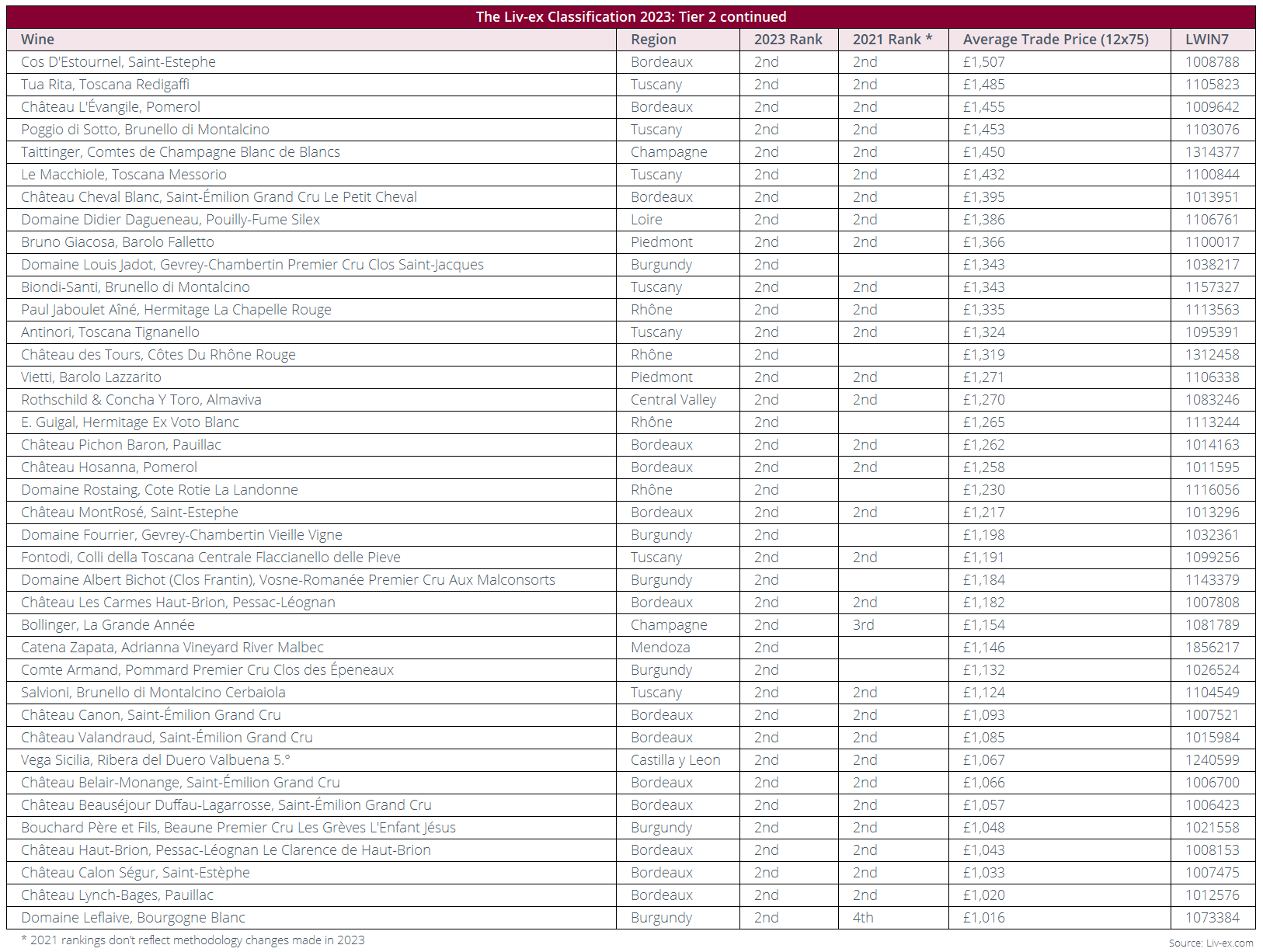Select 'Château Belair-Monange, Saint-Émilion Grand Cru'
Viewport: 1263px width, 952px height.
click(180, 783)
